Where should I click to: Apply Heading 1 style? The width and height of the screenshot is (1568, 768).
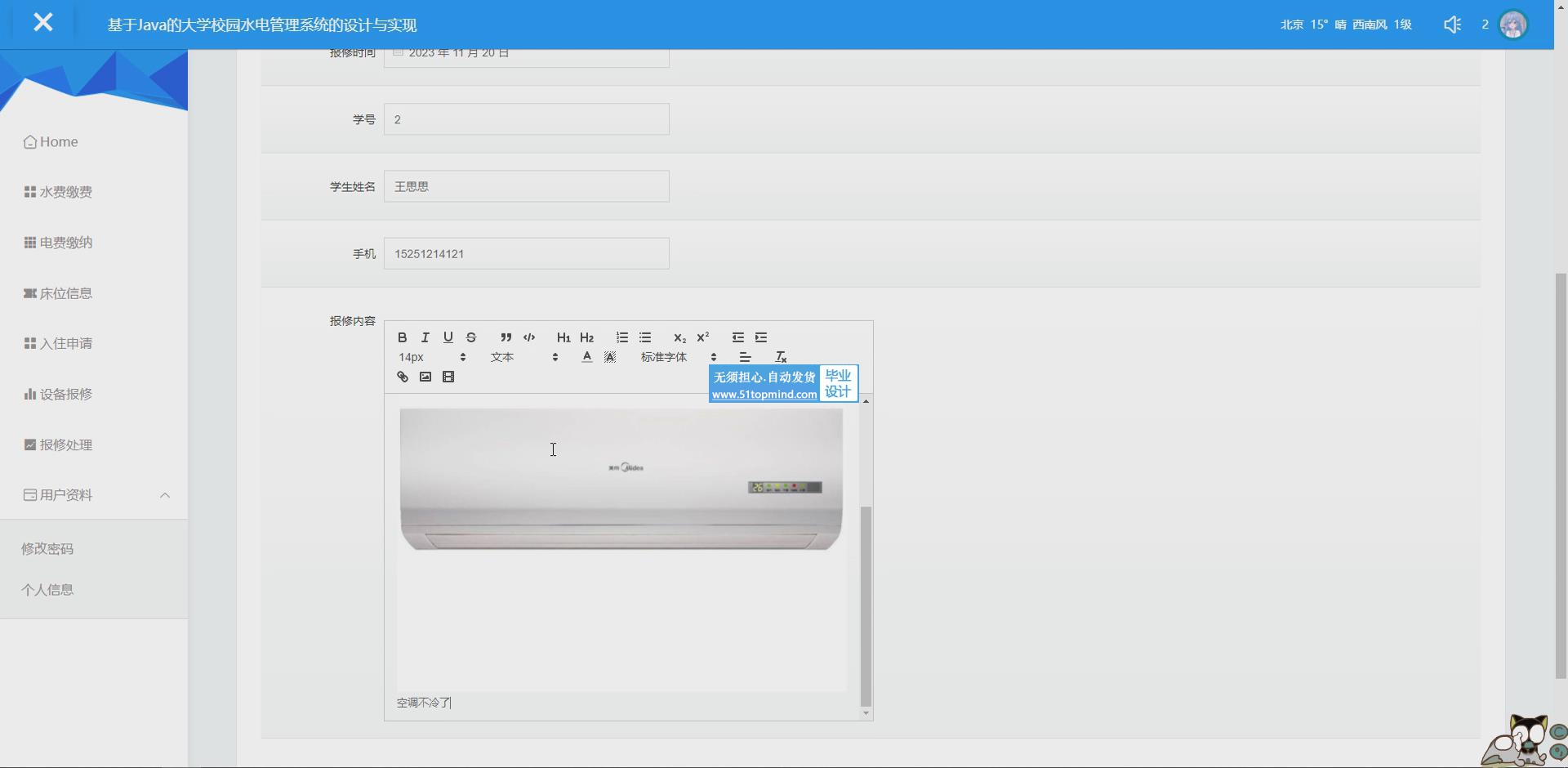(x=563, y=337)
